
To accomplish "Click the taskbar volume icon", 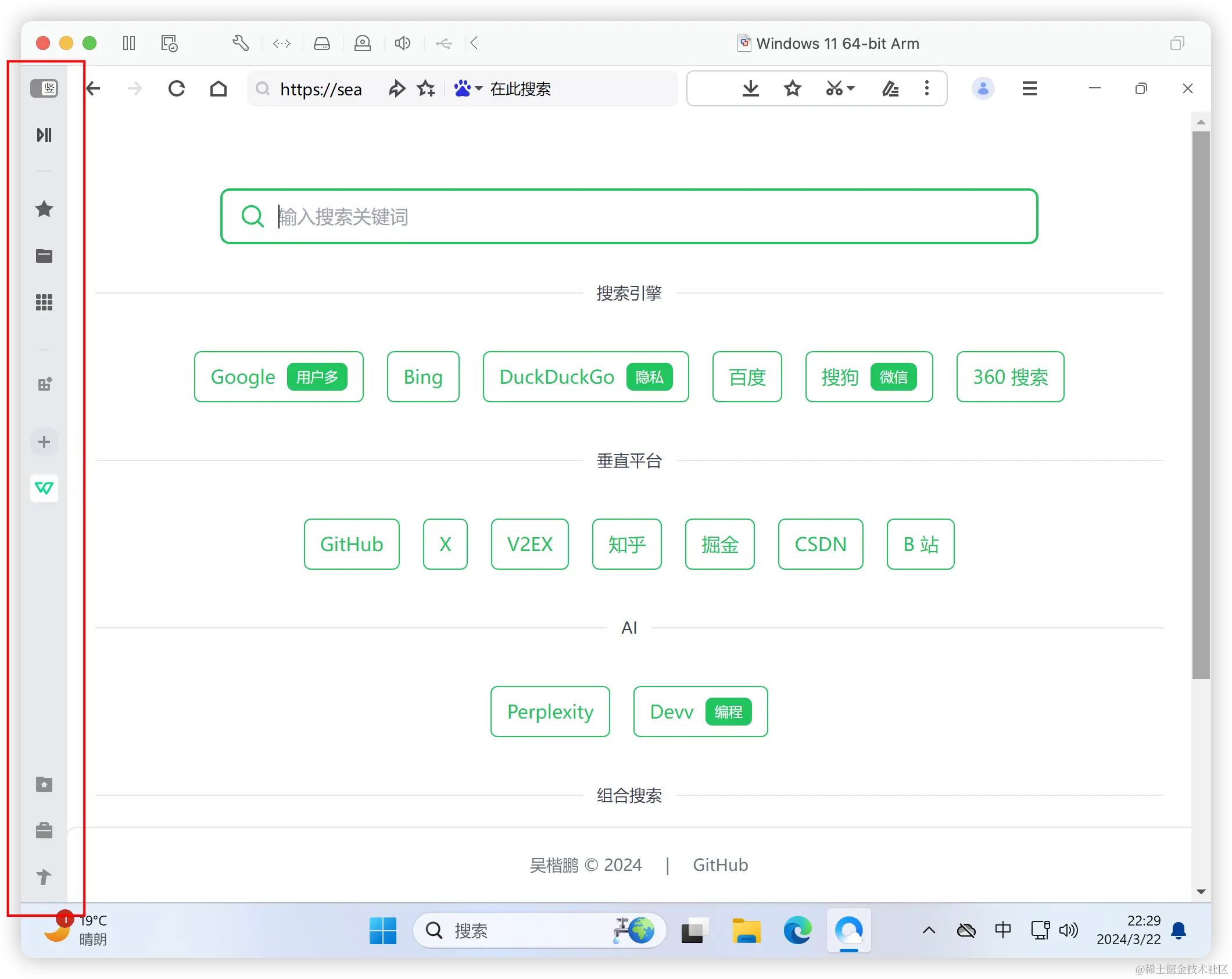I will (x=1069, y=931).
